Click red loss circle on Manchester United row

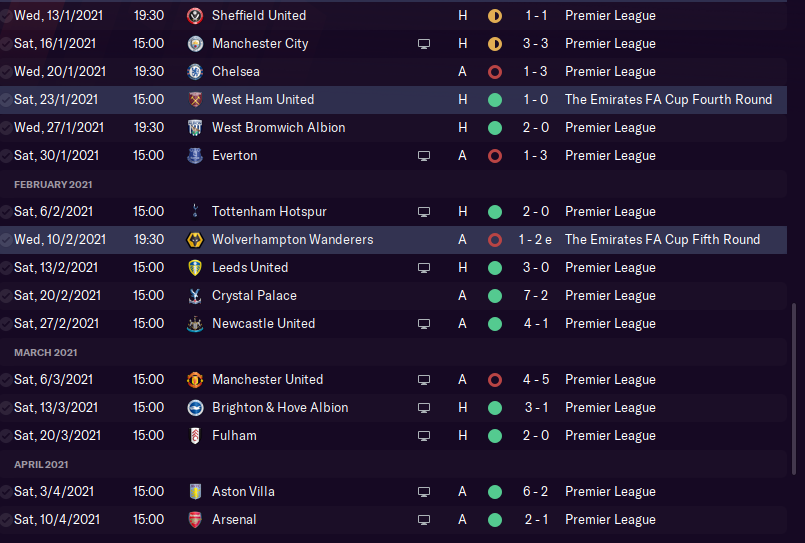[494, 380]
